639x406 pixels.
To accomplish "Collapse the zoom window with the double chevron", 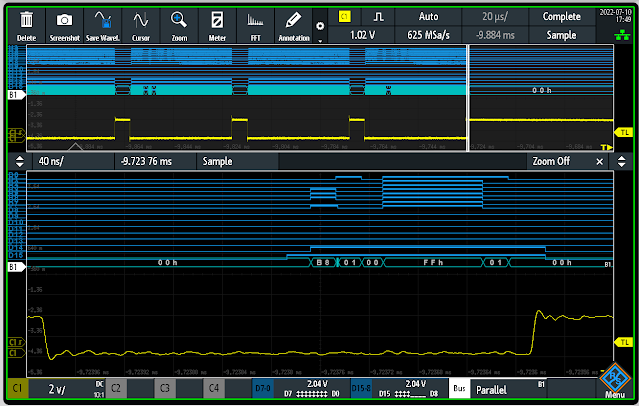I will point(19,161).
